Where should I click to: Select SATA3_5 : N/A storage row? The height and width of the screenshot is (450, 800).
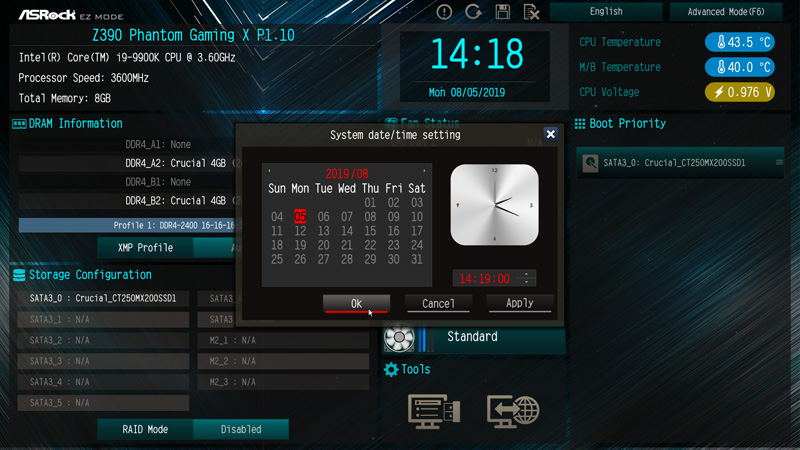tap(104, 403)
